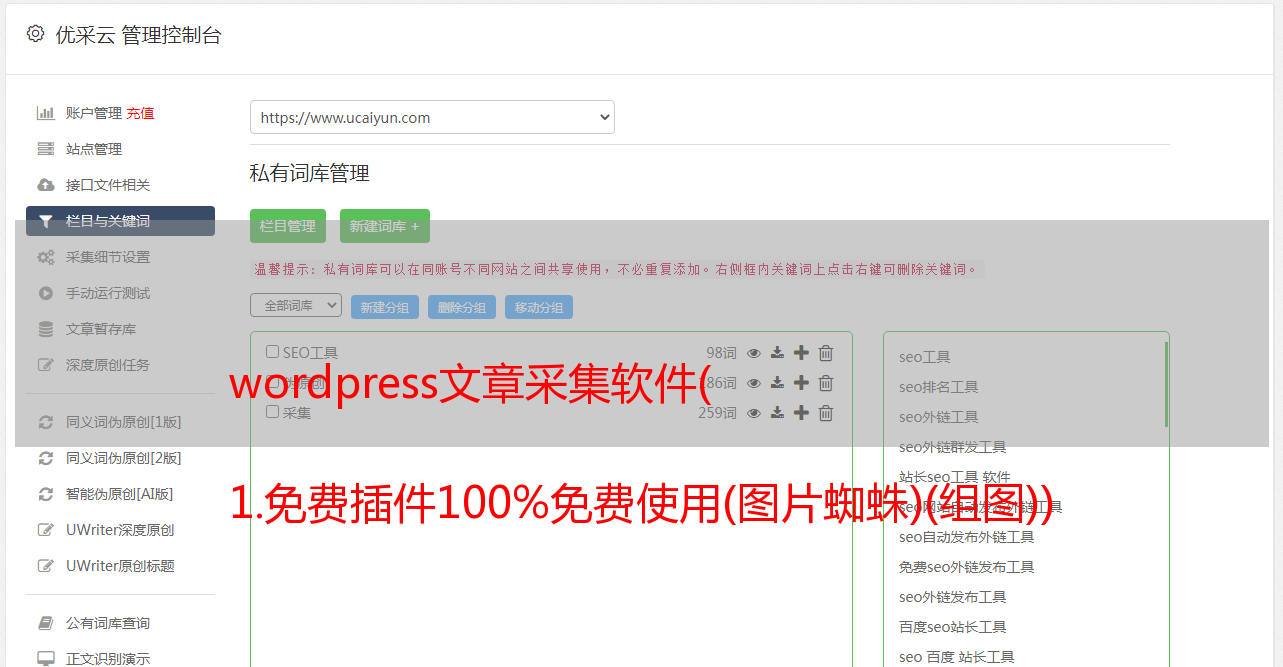Click the edit icon for UWriter深度原创

[45, 530]
